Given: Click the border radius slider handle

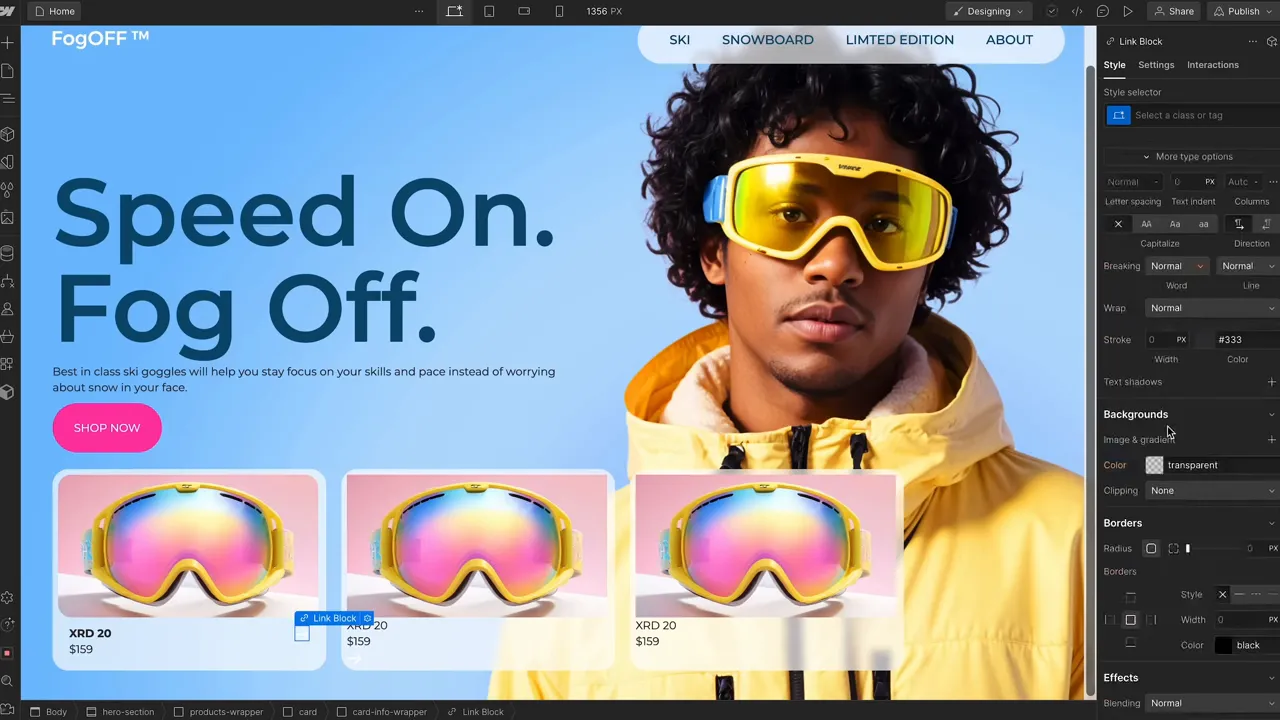Looking at the screenshot, I should coord(1188,549).
